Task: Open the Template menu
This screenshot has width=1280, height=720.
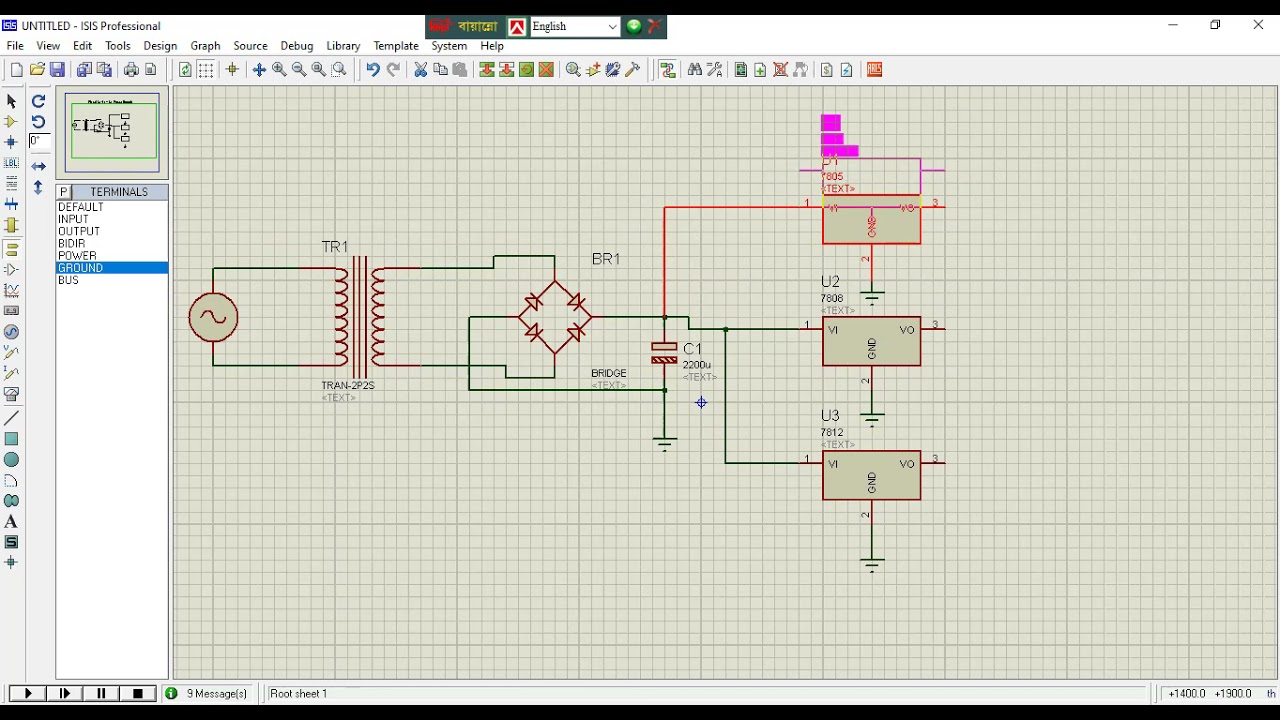Action: [x=396, y=46]
